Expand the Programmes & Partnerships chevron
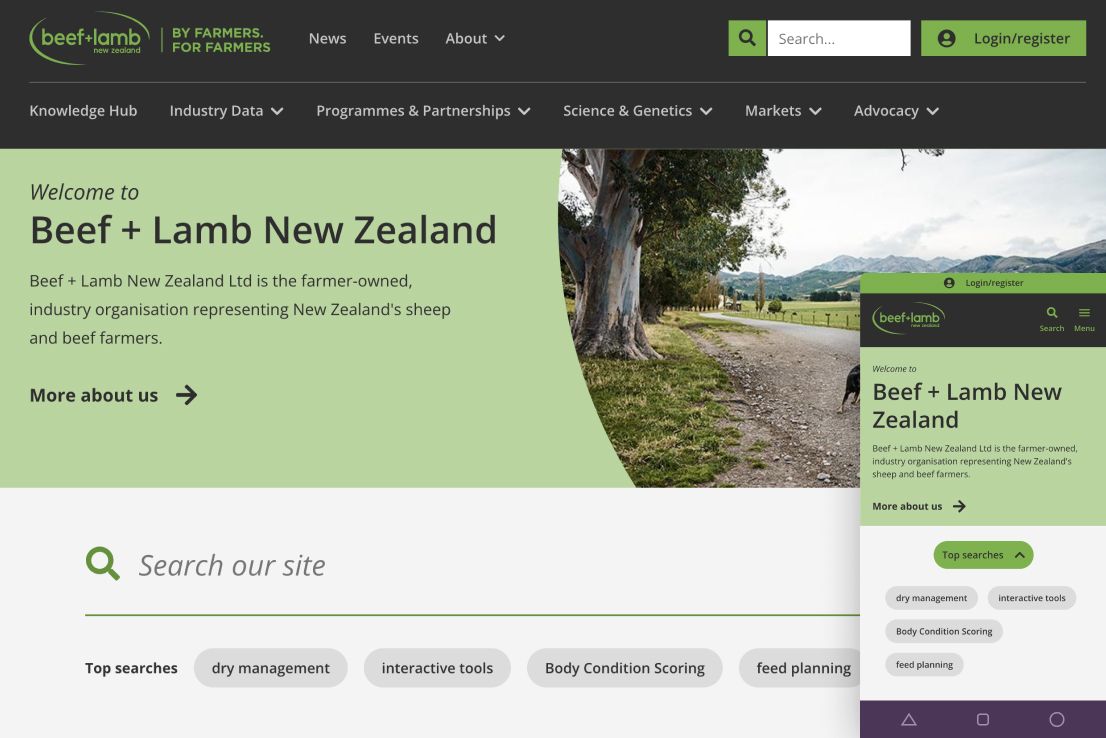This screenshot has width=1106, height=738. (x=524, y=111)
